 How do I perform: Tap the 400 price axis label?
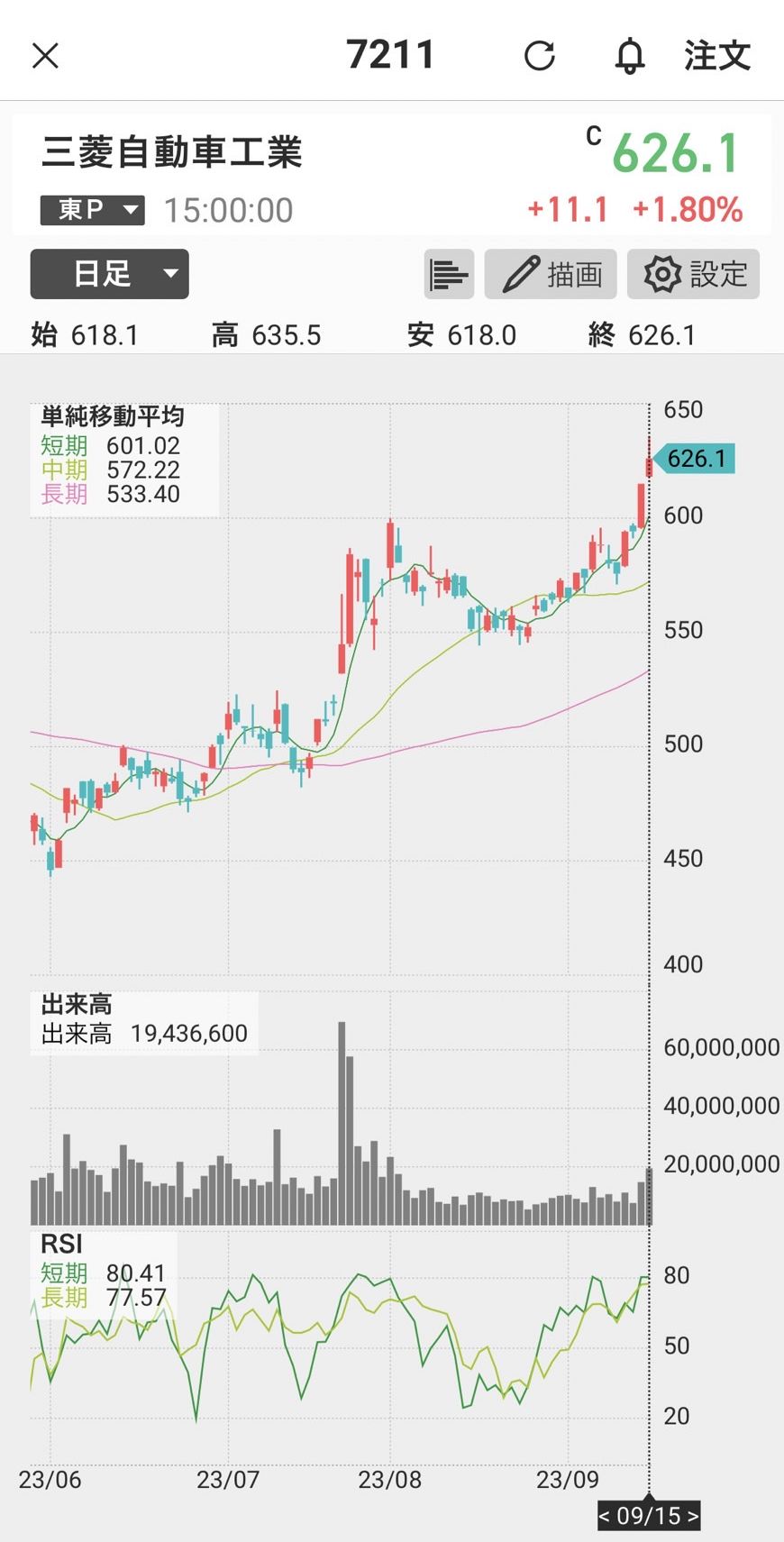coord(683,964)
